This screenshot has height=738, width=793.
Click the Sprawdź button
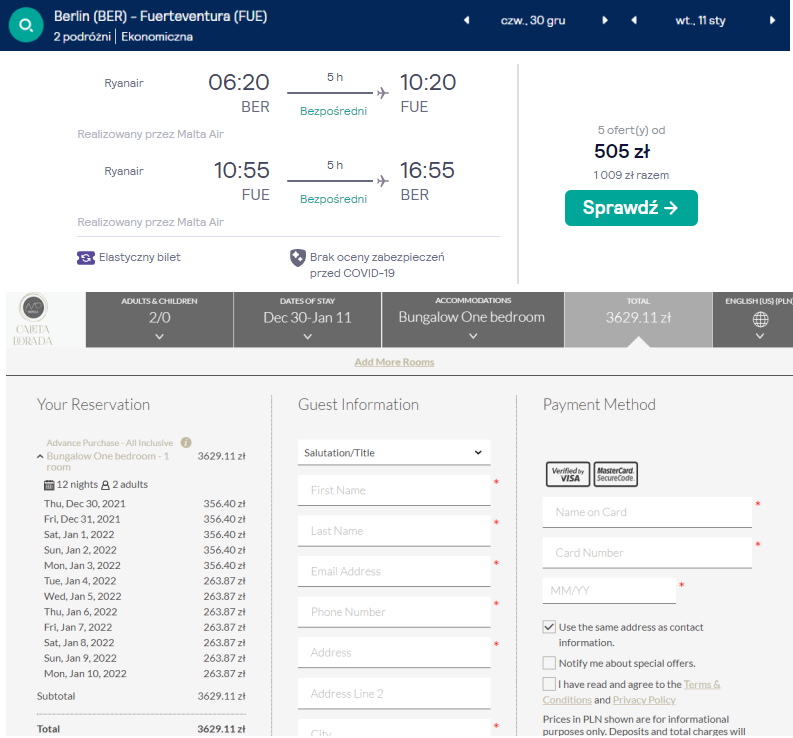pos(631,208)
